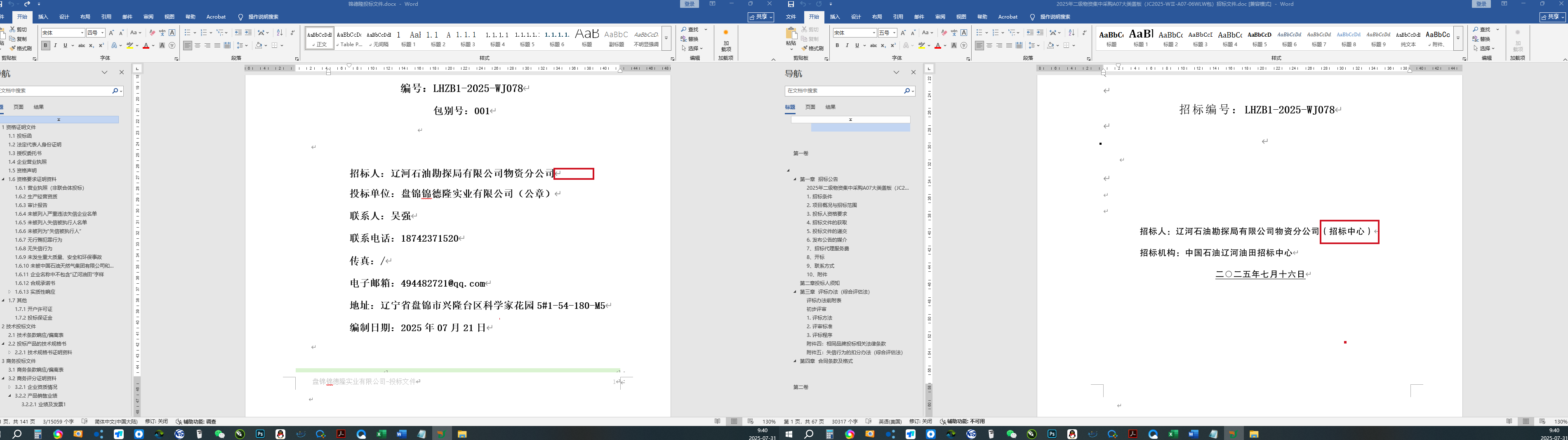1568x440 pixels.
Task: Save the right 招标文件 document
Action: tap(791, 4)
